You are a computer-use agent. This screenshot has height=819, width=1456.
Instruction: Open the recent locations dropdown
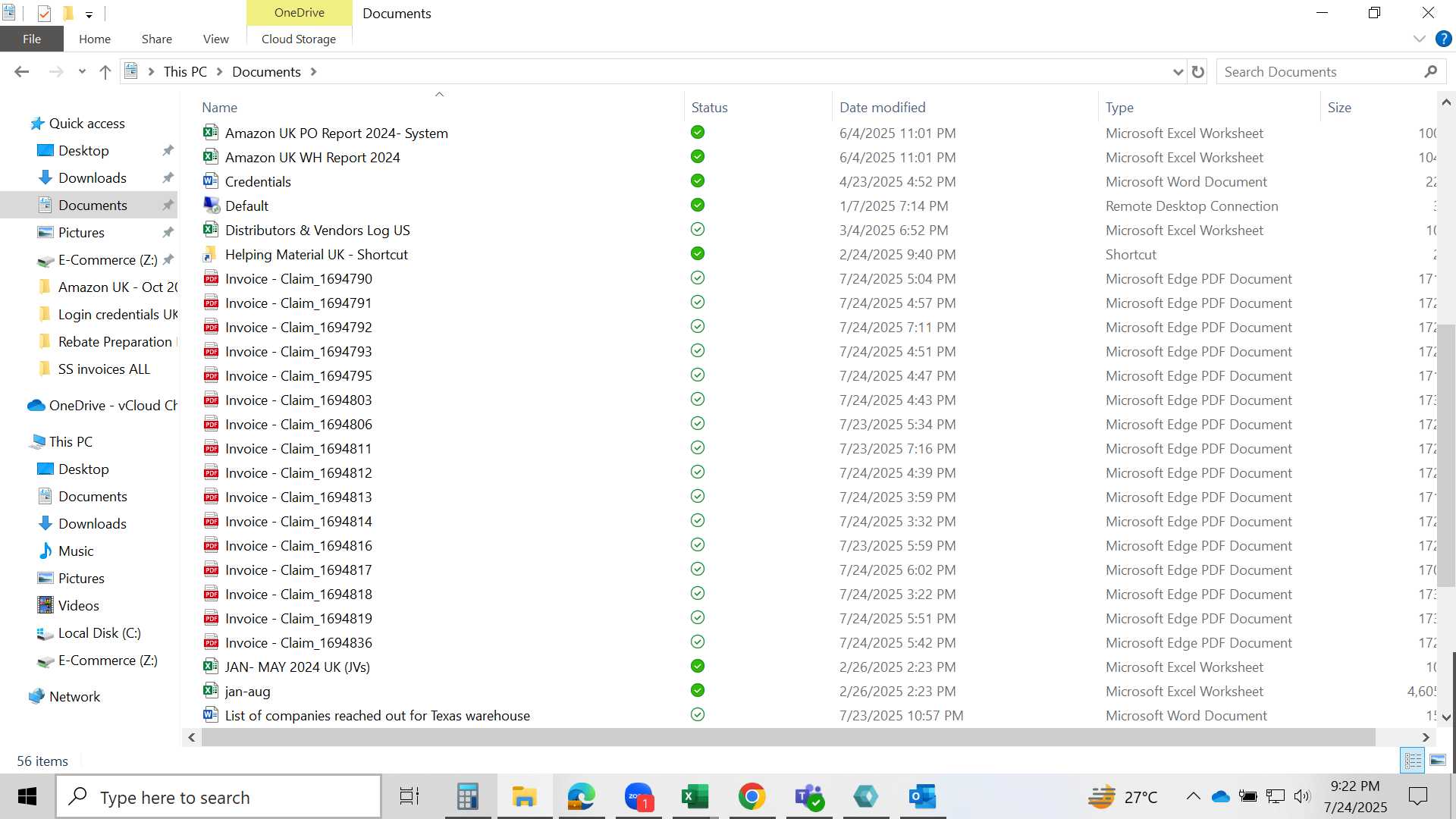point(82,72)
